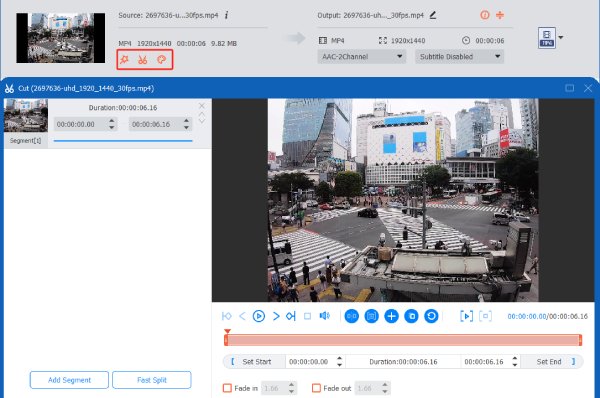Click the scissors cut icon under source info
This screenshot has height=398, width=600.
coord(143,60)
